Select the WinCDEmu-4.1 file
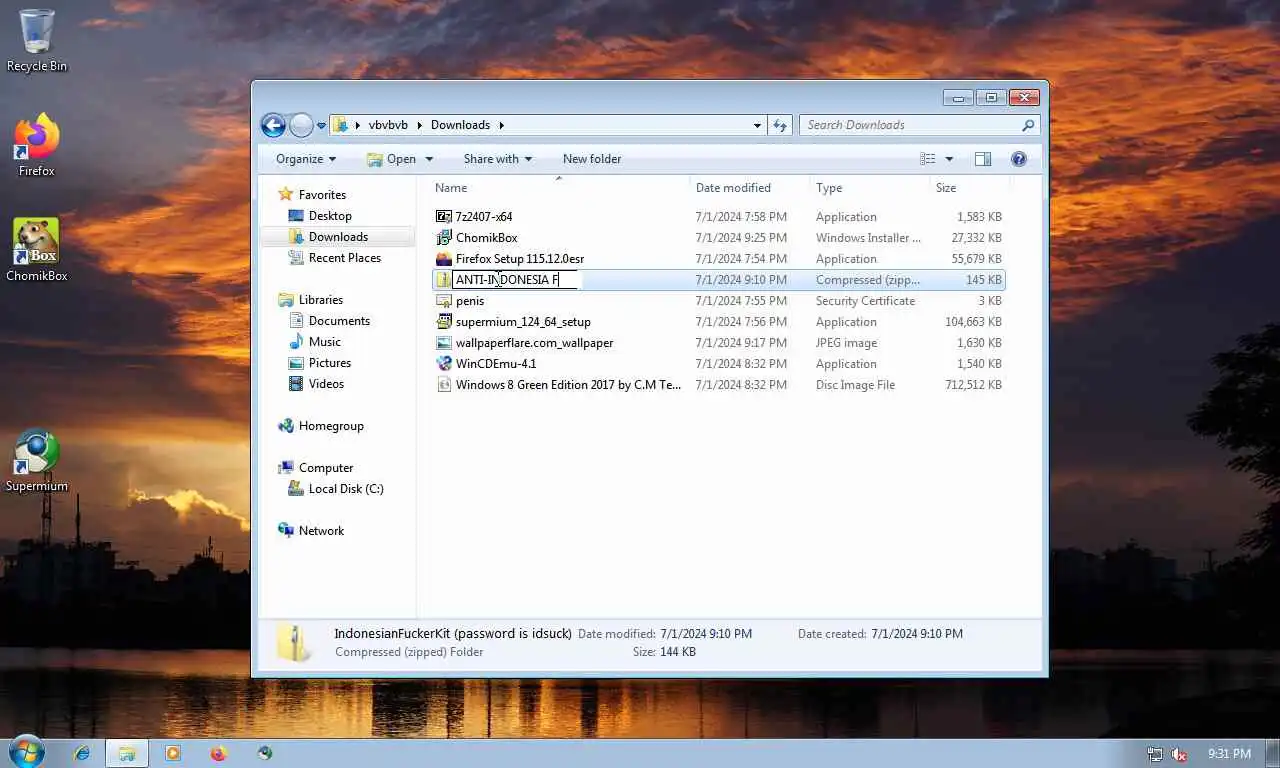The width and height of the screenshot is (1280, 768). [718, 364]
